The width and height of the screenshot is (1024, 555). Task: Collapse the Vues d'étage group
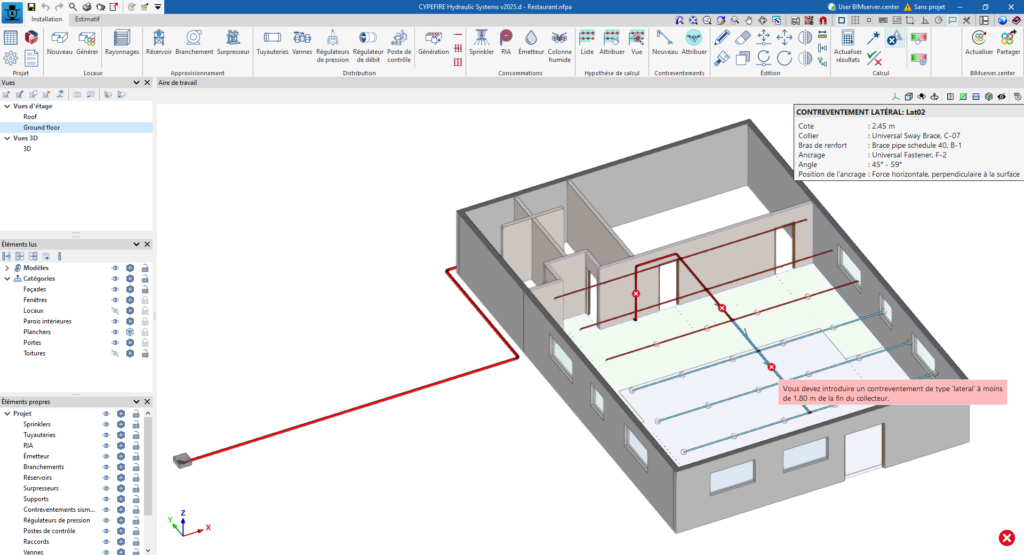pos(7,105)
